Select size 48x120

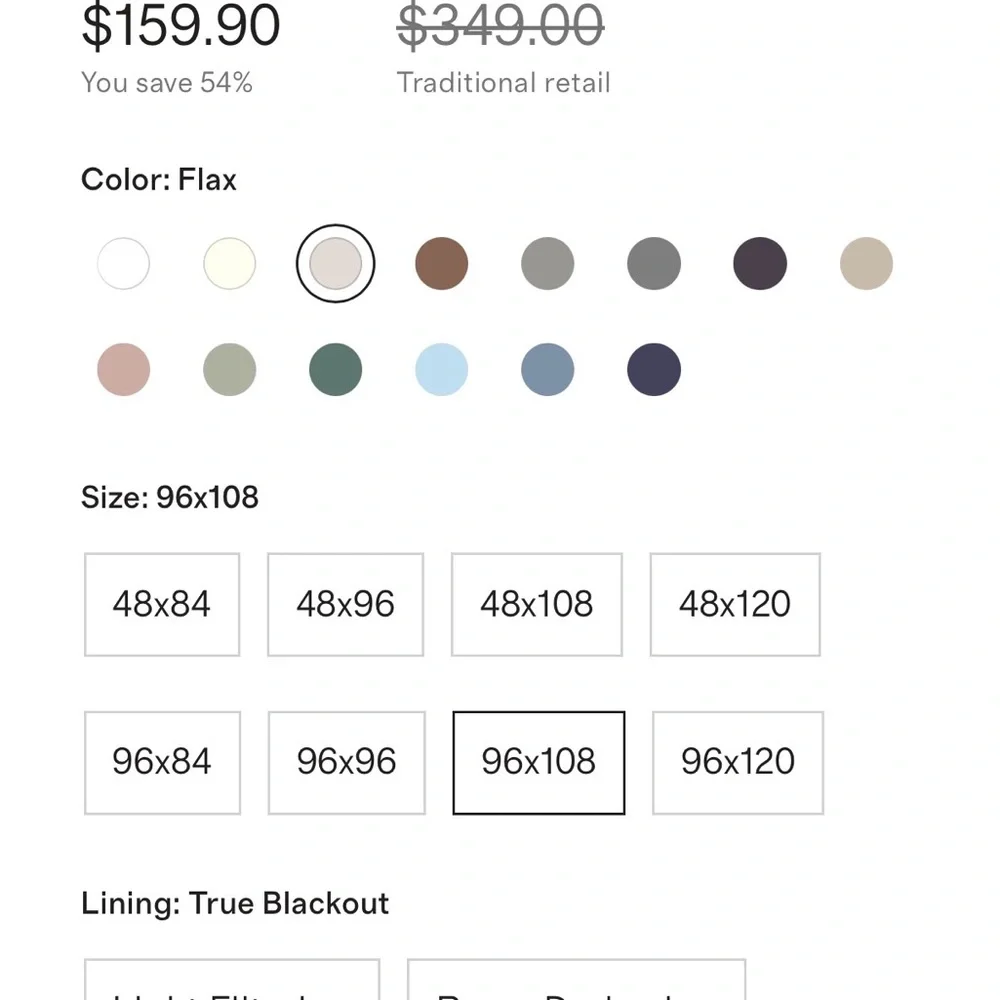click(x=735, y=604)
